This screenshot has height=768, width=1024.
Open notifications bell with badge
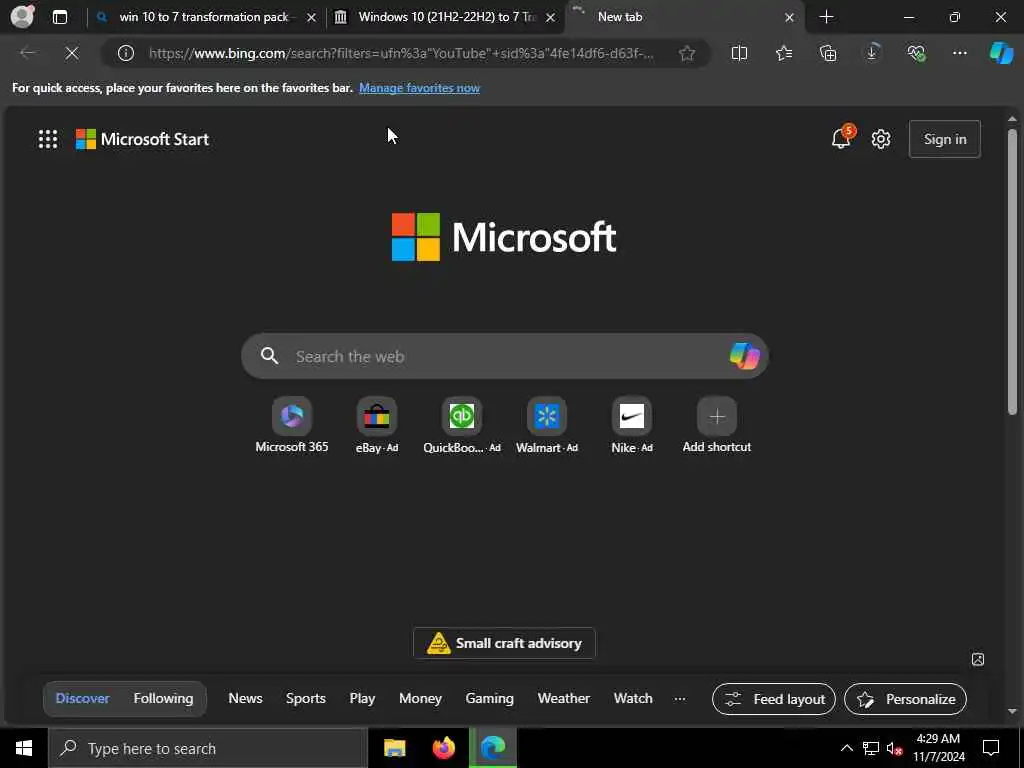(841, 138)
